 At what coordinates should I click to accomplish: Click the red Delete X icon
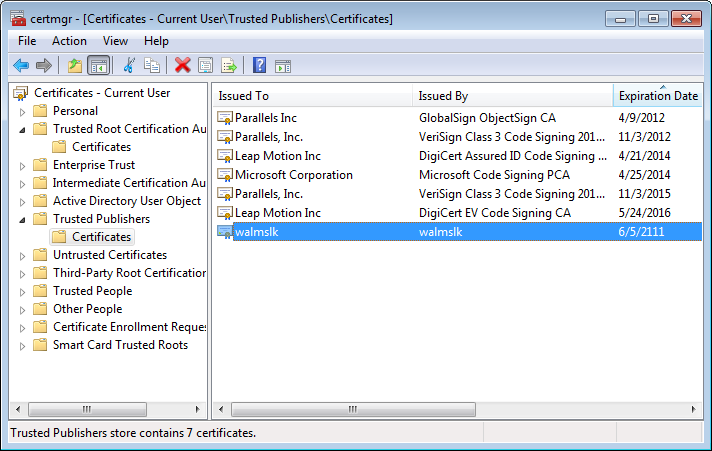pyautogui.click(x=182, y=66)
